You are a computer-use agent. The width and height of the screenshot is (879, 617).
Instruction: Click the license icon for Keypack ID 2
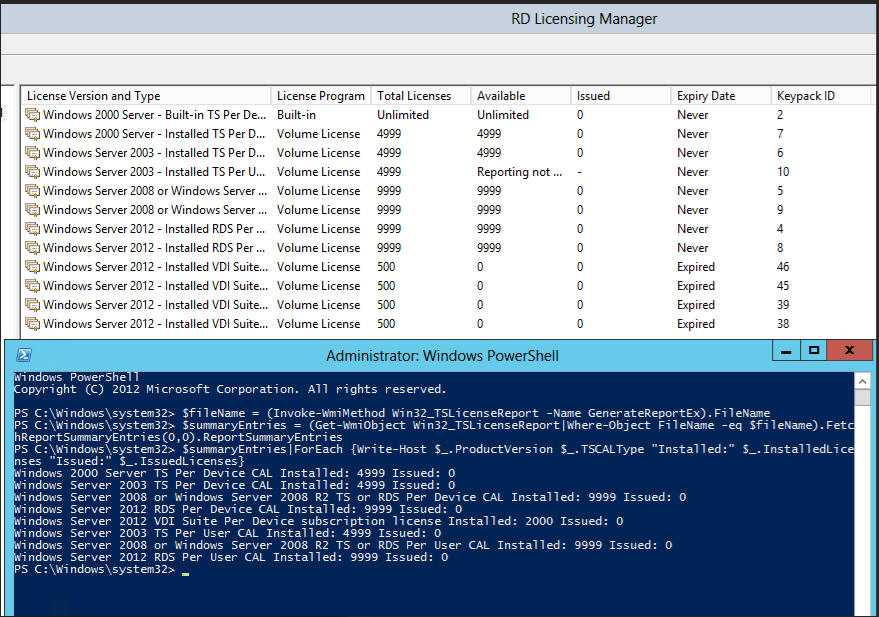click(x=33, y=115)
